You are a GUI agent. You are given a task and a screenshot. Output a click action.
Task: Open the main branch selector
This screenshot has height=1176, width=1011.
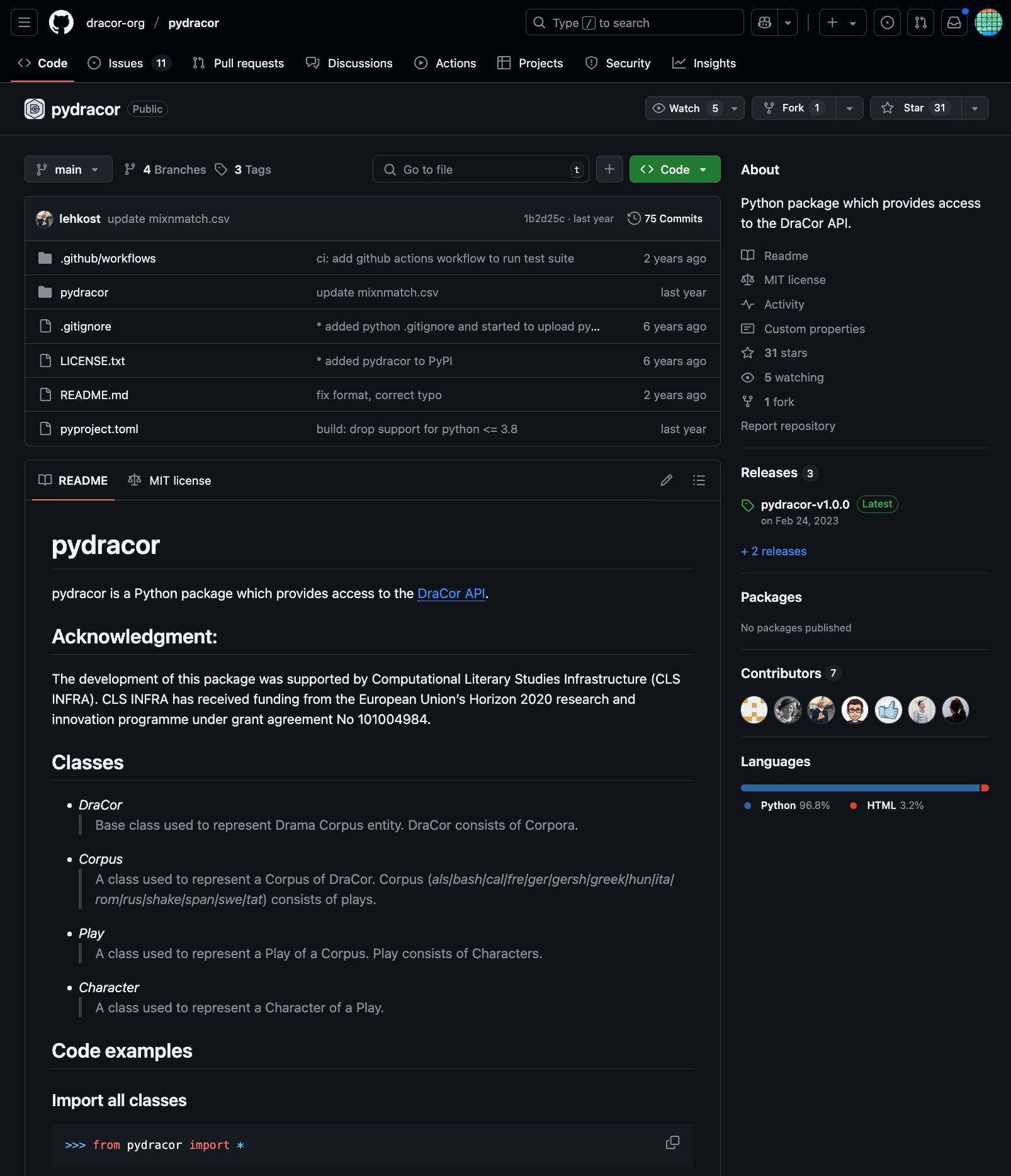click(x=68, y=169)
